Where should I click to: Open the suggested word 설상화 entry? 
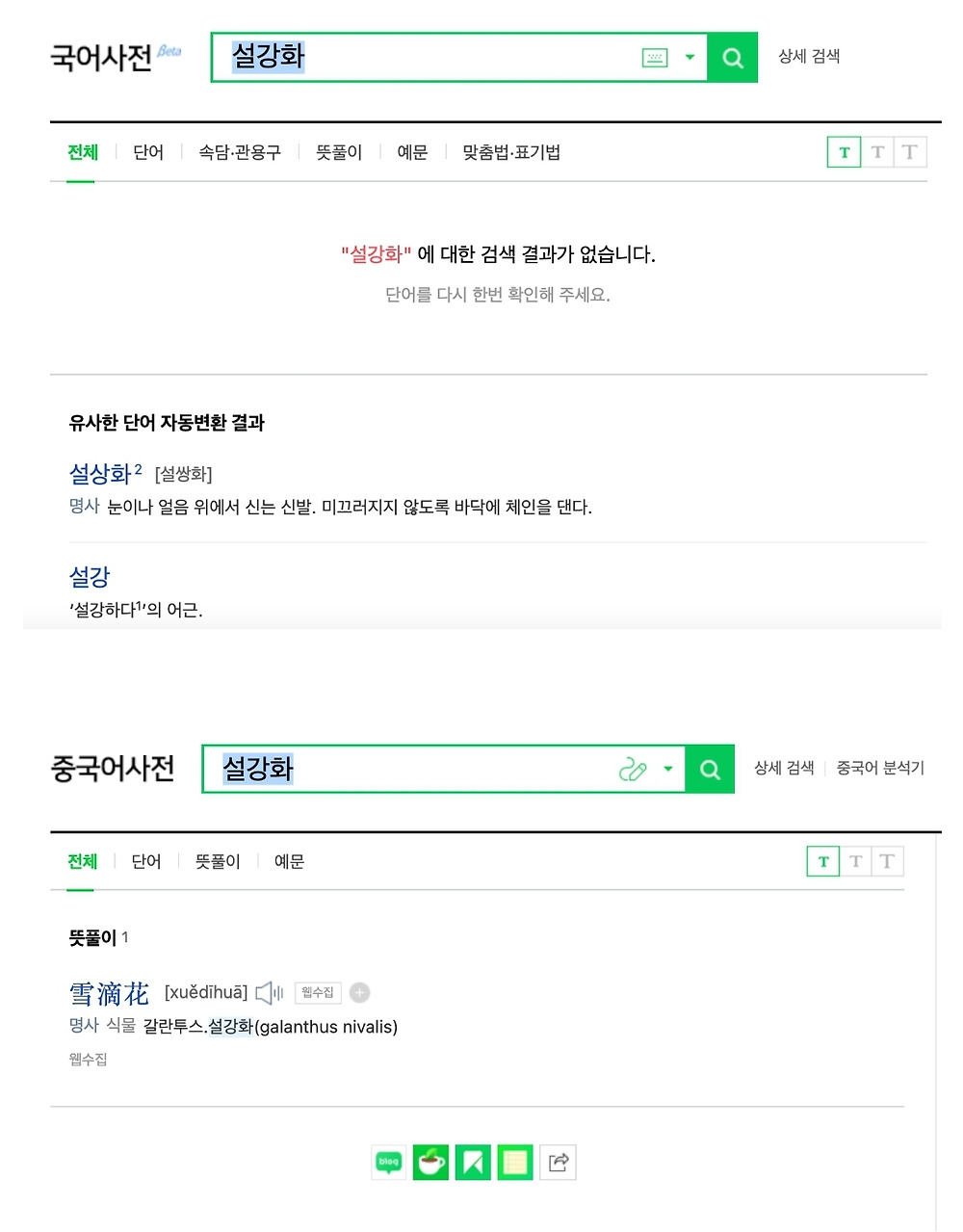pos(100,474)
